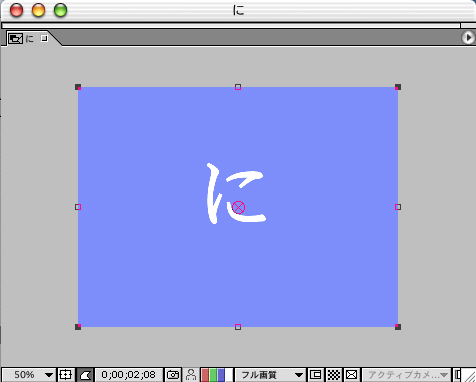
Task: Open the 50% magnification dropdown
Action: [29, 375]
